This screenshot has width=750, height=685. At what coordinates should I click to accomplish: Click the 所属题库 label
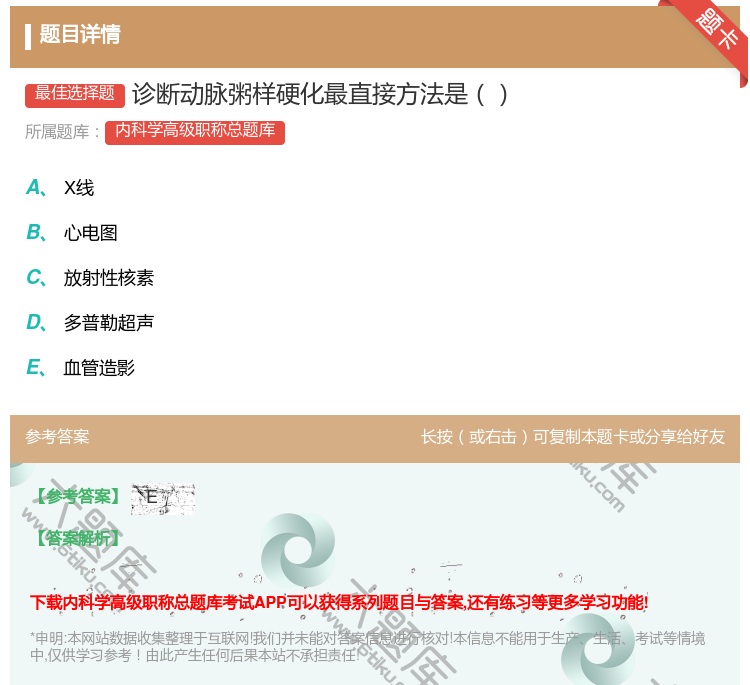pos(62,132)
